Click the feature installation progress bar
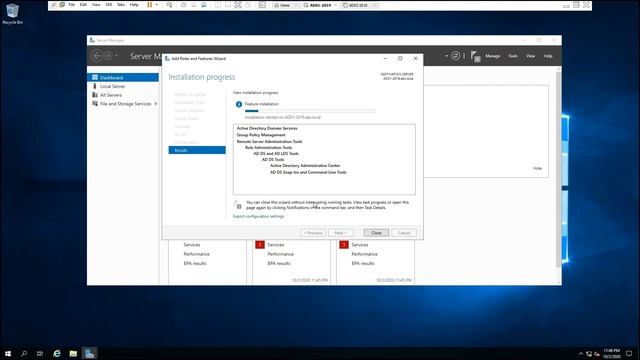 click(x=310, y=111)
